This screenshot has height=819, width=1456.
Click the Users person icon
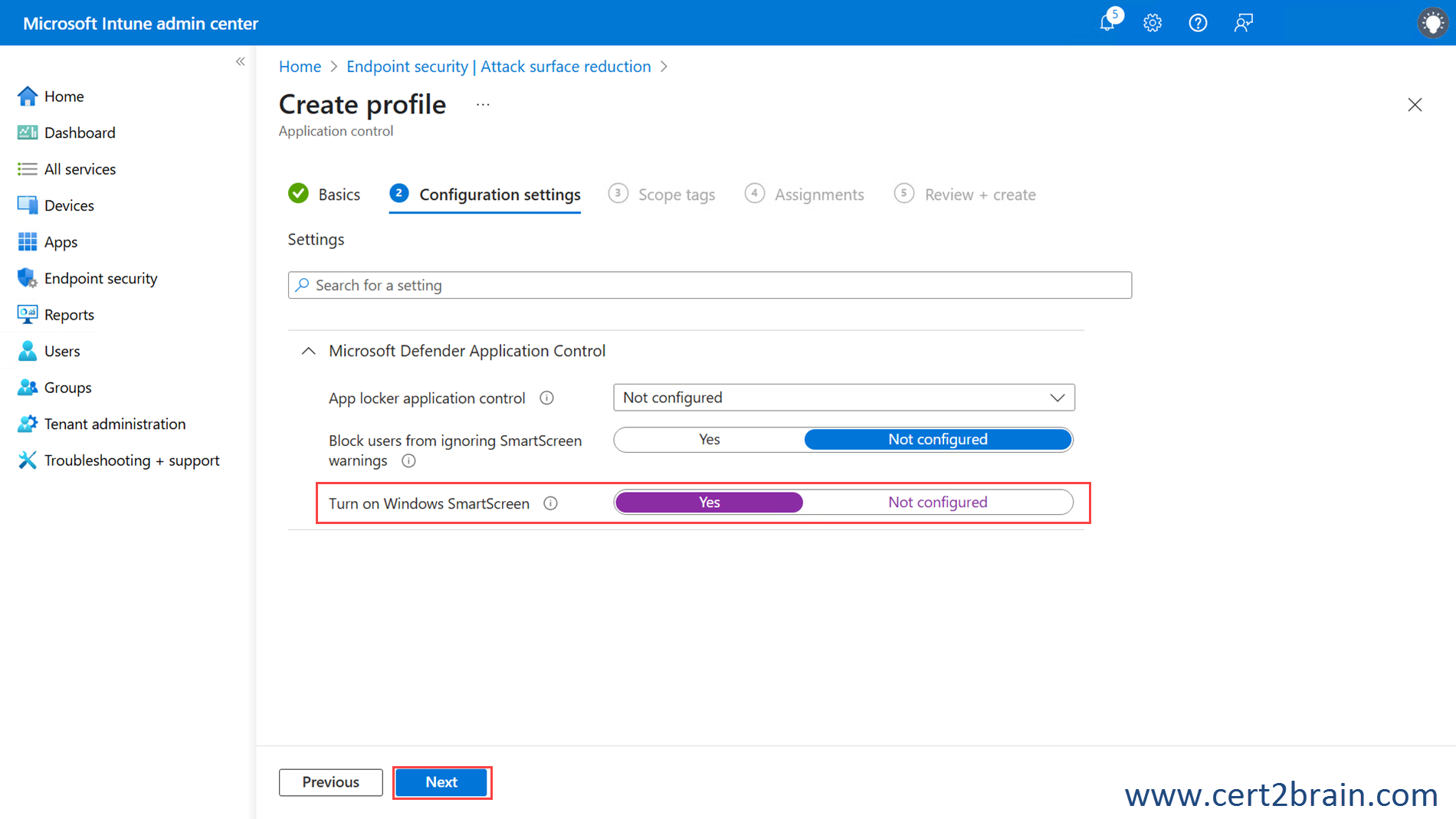pos(28,351)
